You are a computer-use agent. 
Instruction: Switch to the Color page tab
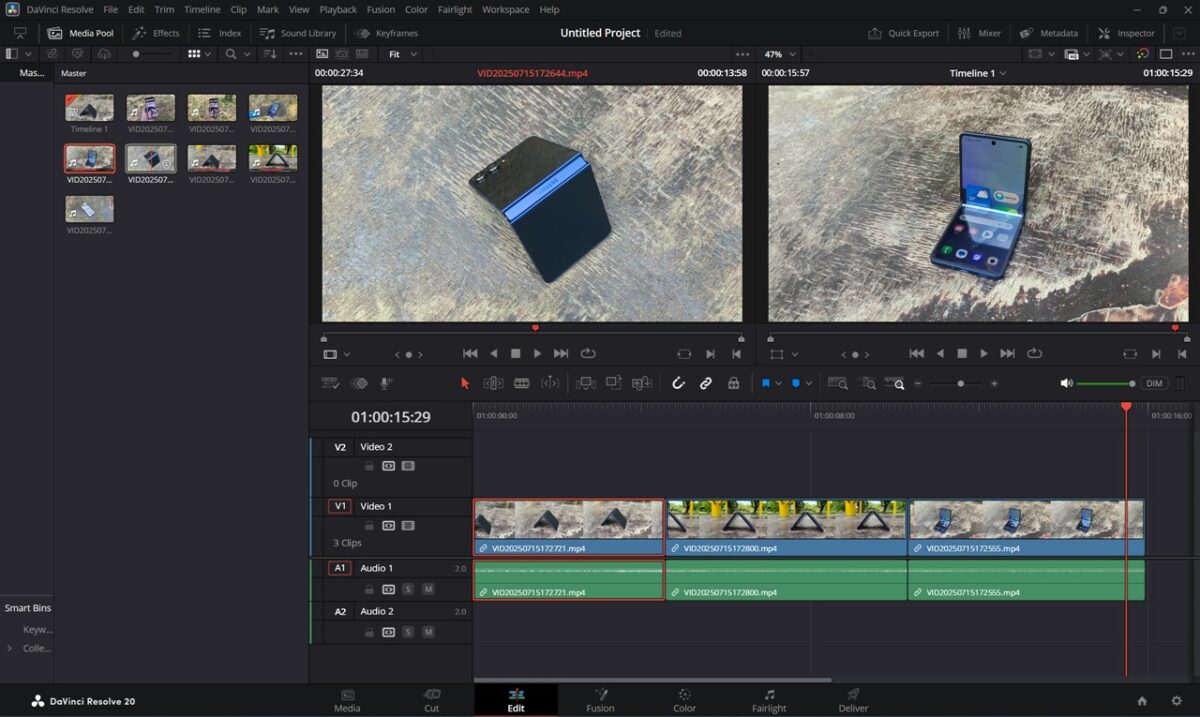coord(684,700)
